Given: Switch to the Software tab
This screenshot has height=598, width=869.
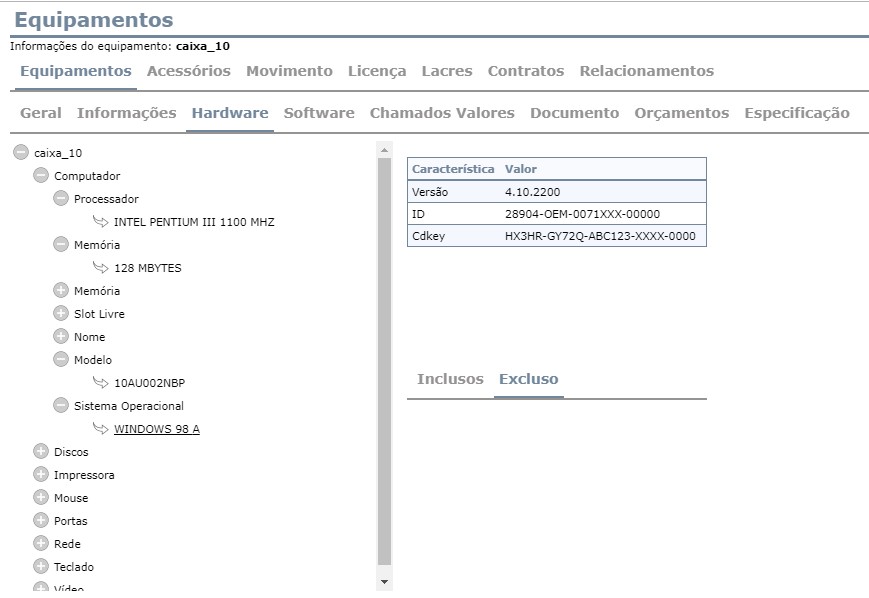Looking at the screenshot, I should click(x=319, y=113).
